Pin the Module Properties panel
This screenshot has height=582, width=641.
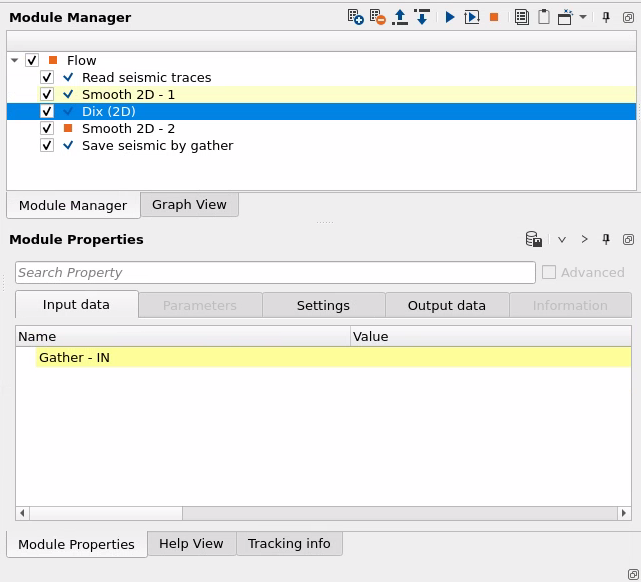[x=606, y=240]
